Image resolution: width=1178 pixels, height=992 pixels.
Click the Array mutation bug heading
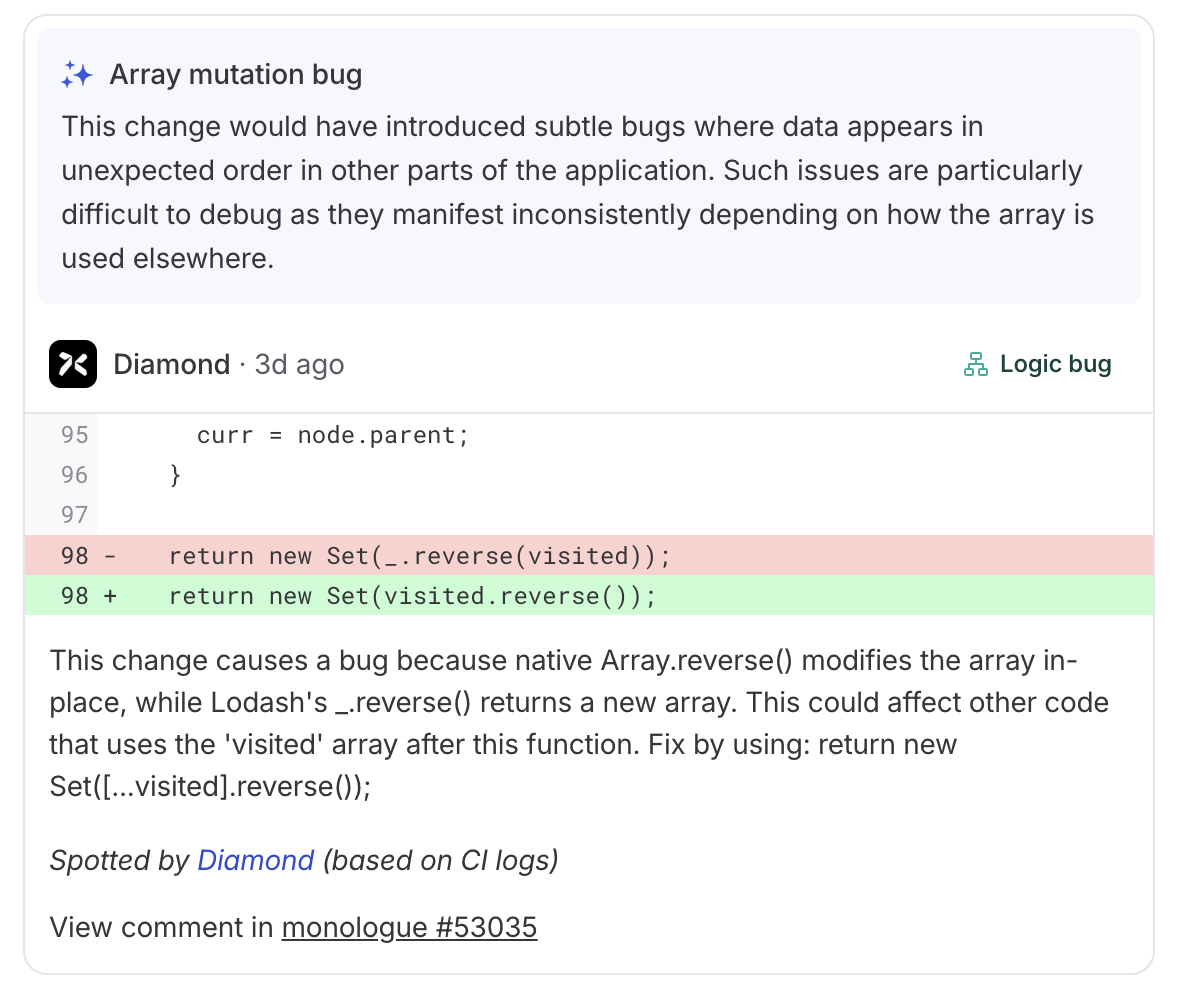pyautogui.click(x=236, y=74)
